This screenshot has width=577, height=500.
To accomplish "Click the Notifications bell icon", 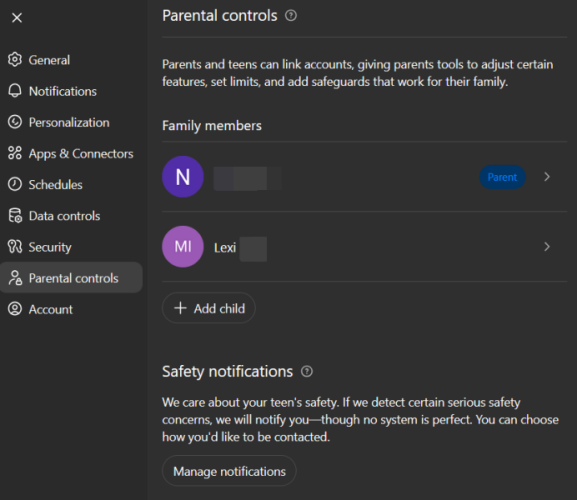I will coord(15,91).
